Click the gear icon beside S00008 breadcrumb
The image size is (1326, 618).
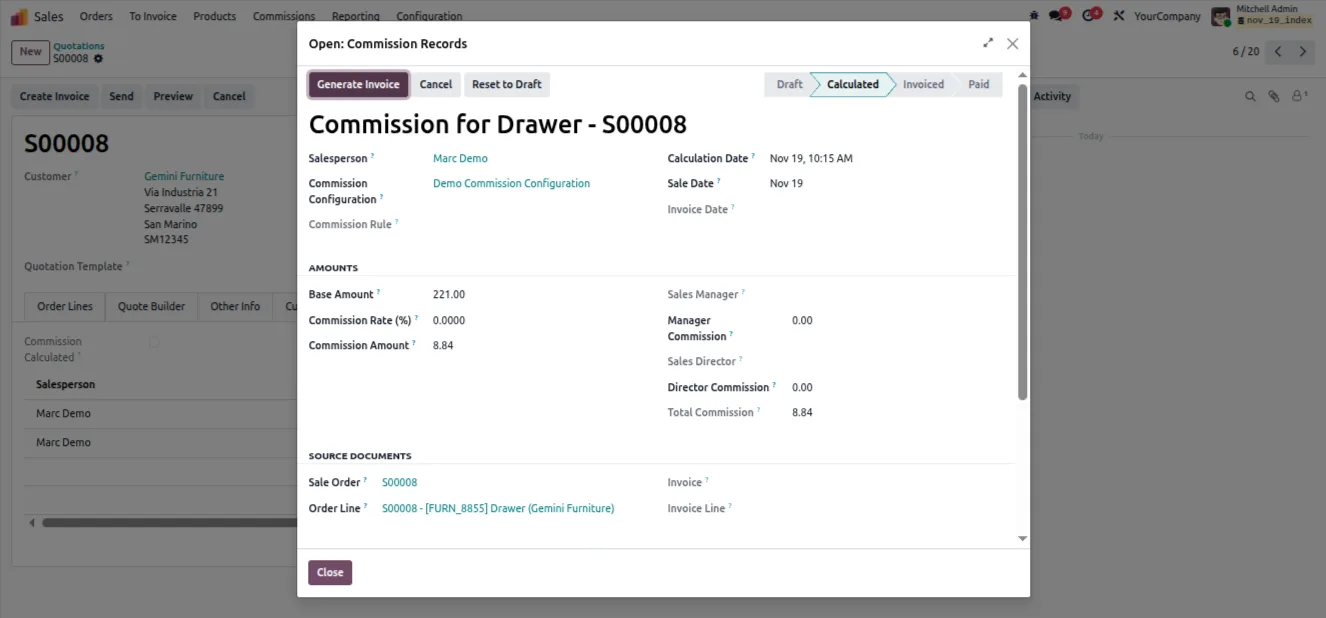click(x=98, y=59)
